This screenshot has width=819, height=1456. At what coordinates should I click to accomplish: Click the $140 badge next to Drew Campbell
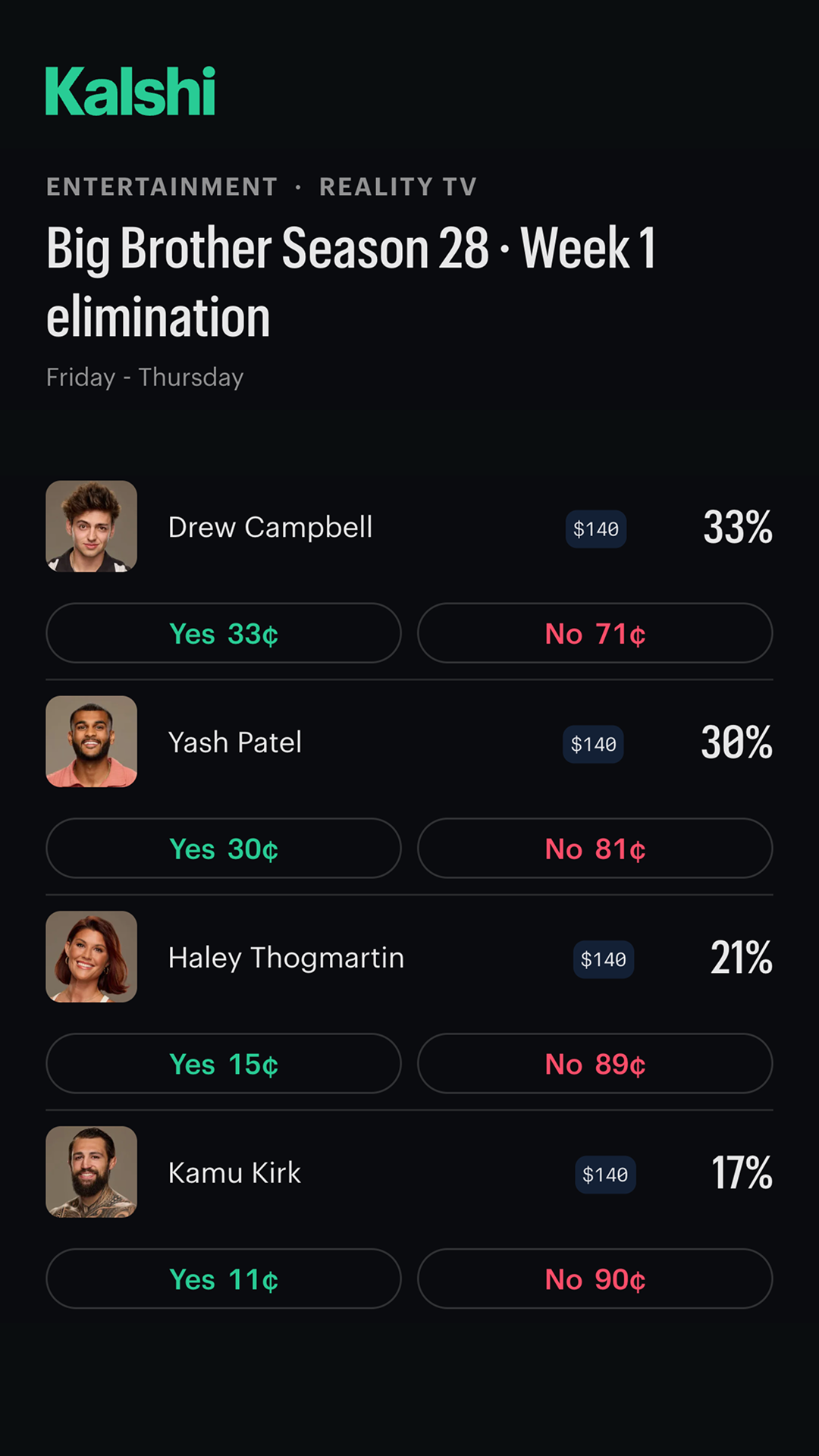coord(596,529)
